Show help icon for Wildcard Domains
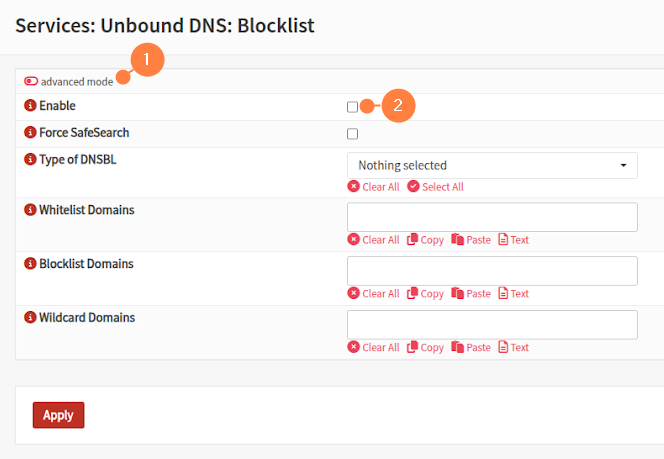Viewport: 664px width, 459px height. coord(30,318)
